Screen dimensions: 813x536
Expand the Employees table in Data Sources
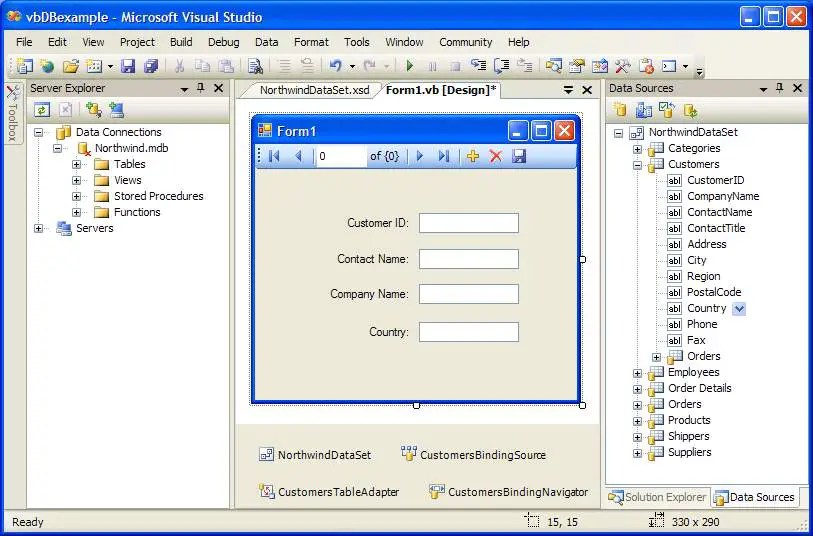click(x=637, y=373)
